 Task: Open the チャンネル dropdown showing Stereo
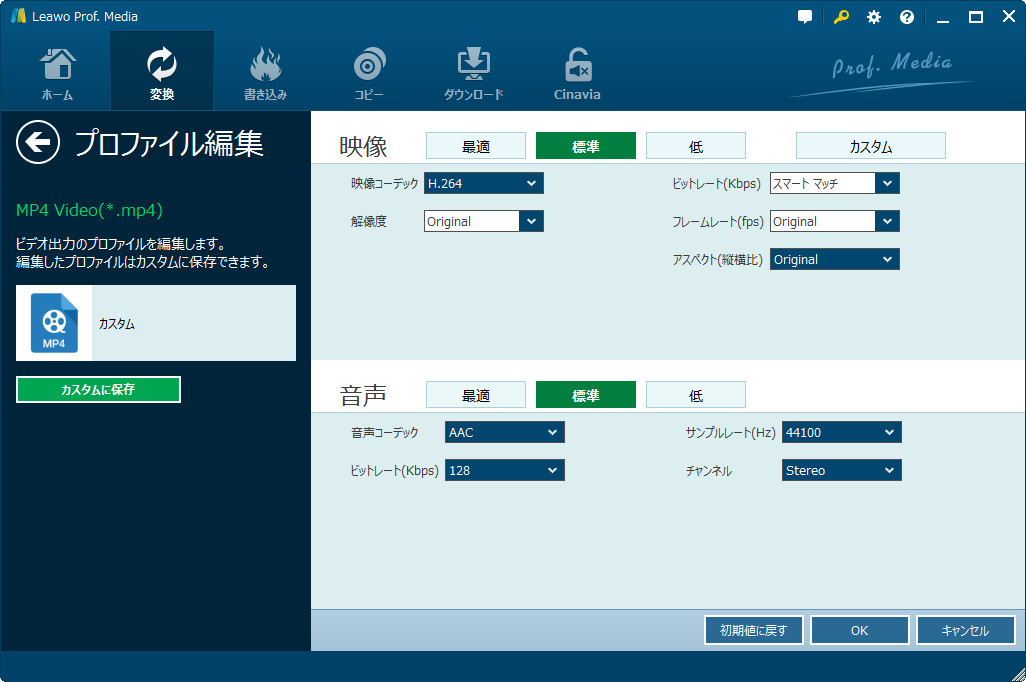(x=841, y=470)
